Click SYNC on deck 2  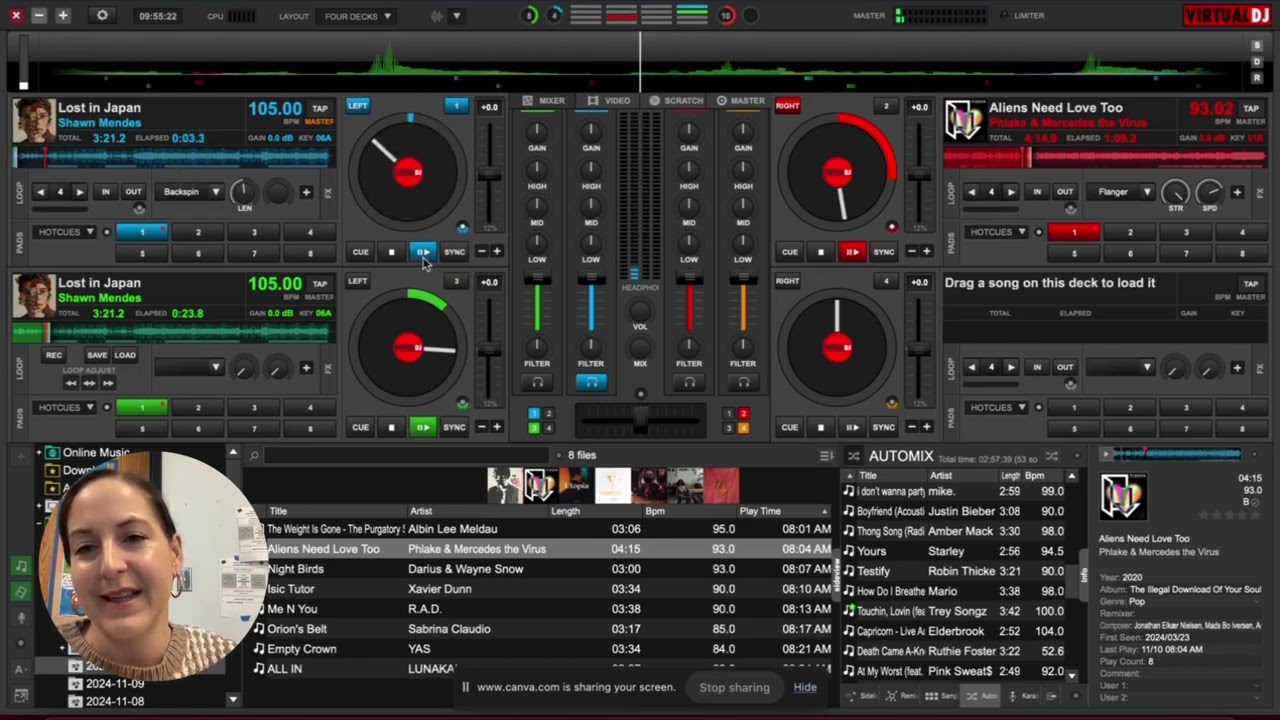pyautogui.click(x=884, y=252)
